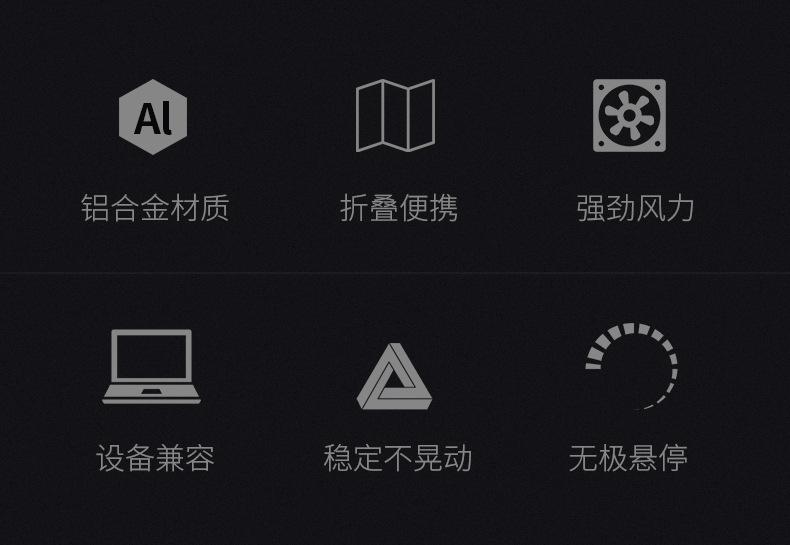
Task: Click the 稳定不晃动 text
Action: (x=398, y=458)
